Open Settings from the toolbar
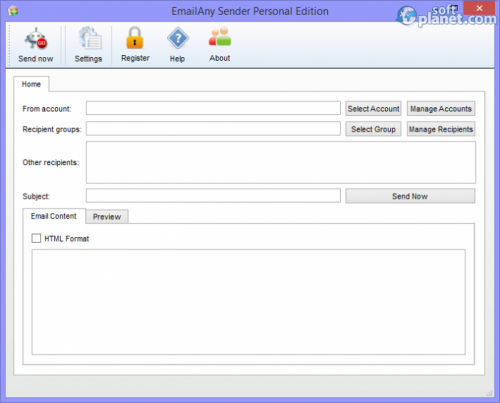Viewport: 500px width, 403px height. 88,45
